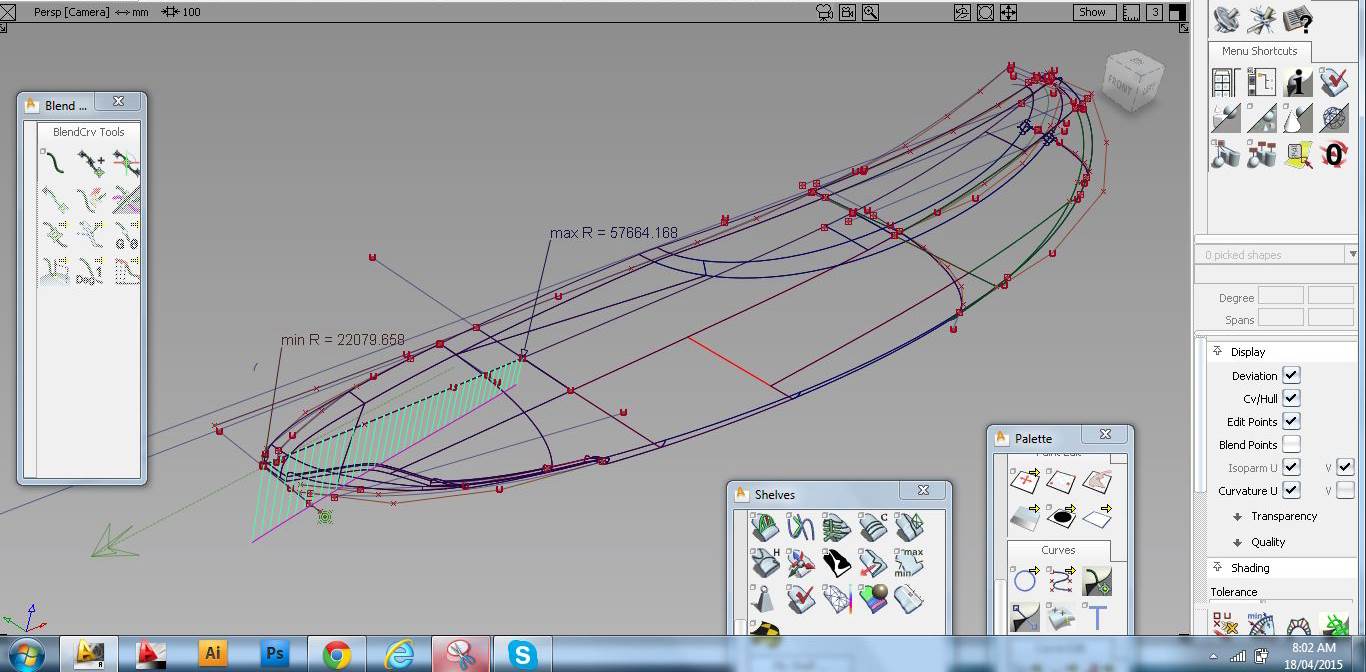Open the help book icon
This screenshot has height=672, width=1366.
coord(1298,19)
